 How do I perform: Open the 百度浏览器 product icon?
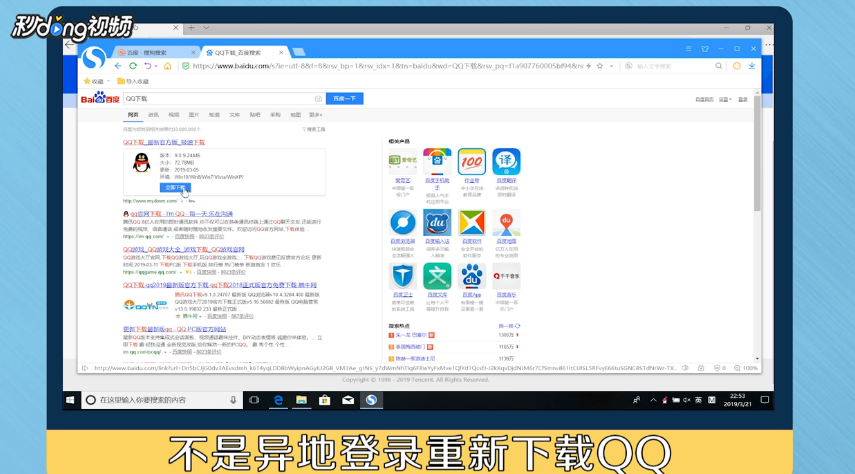click(402, 223)
